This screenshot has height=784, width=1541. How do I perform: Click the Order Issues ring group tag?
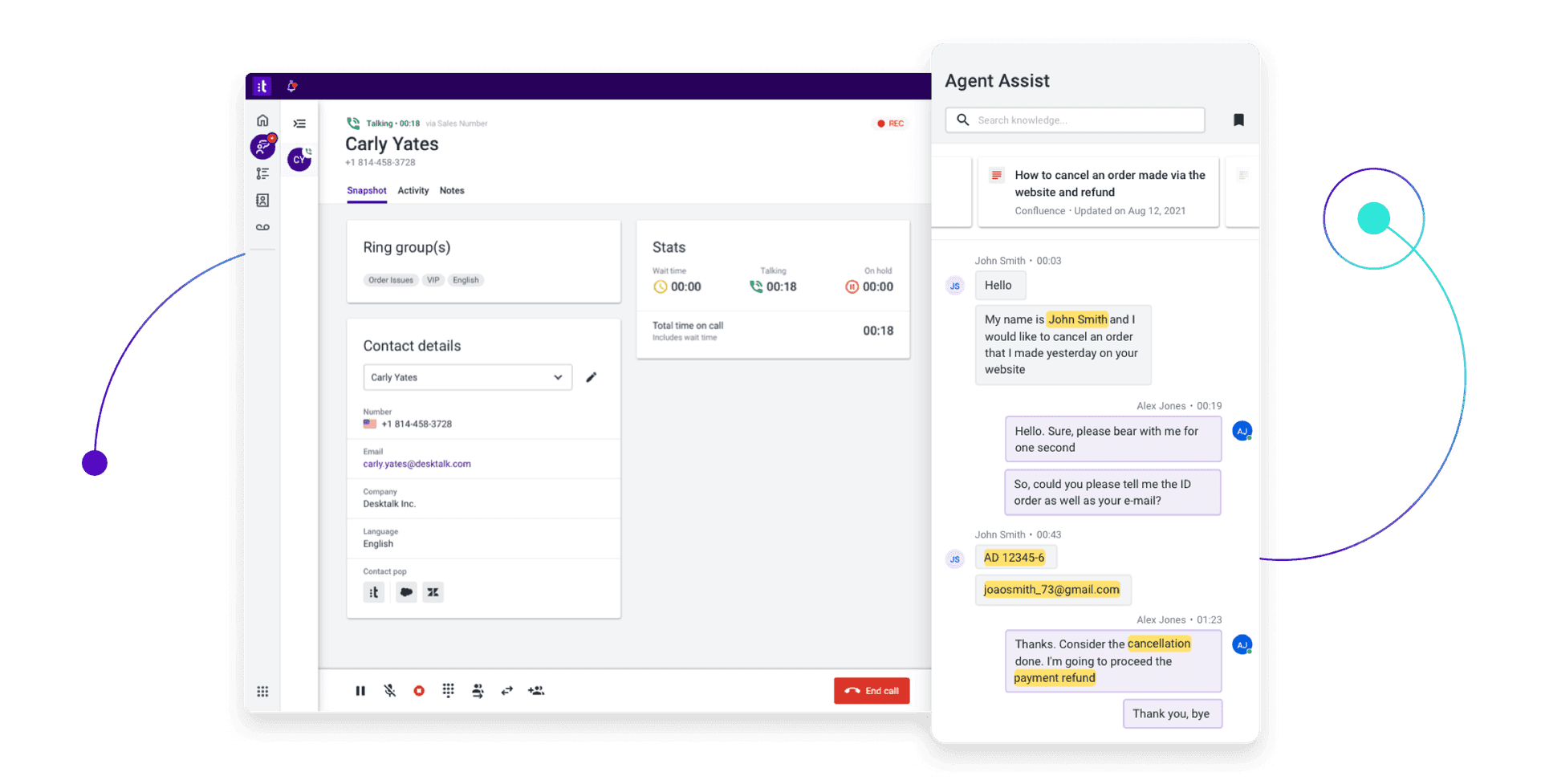pos(391,280)
